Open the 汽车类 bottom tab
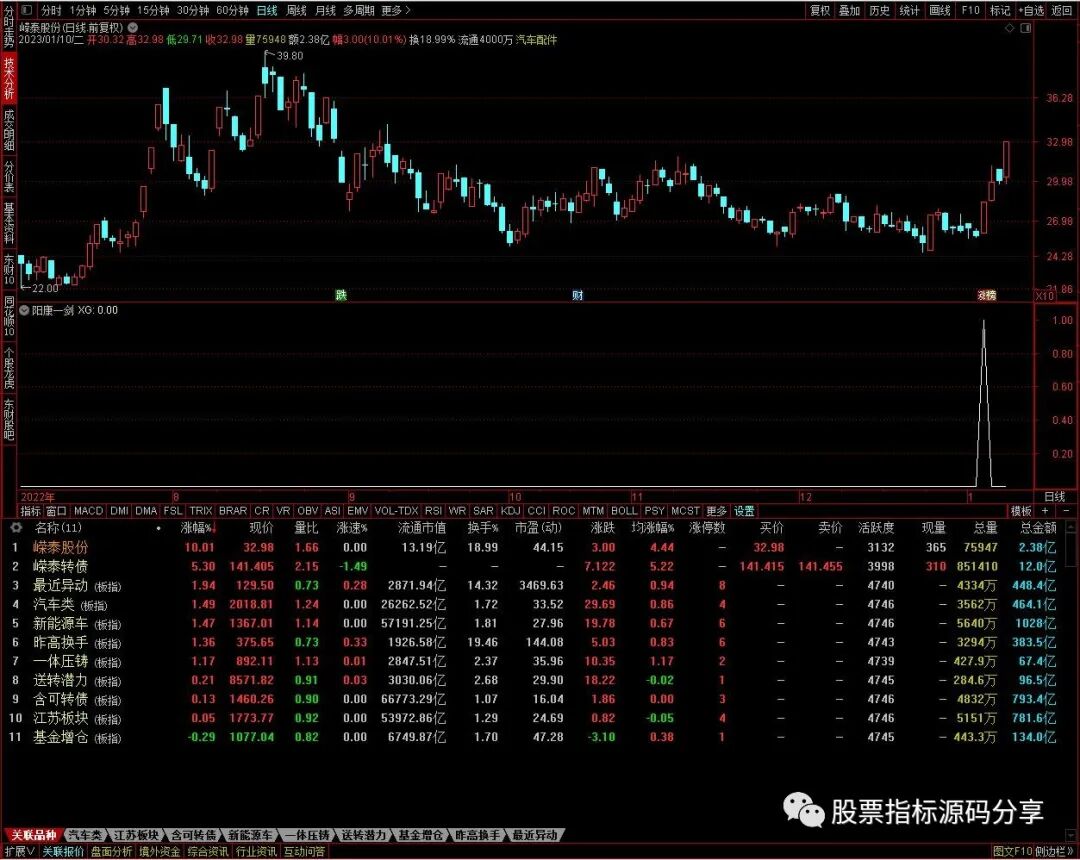This screenshot has width=1080, height=860. coord(85,835)
